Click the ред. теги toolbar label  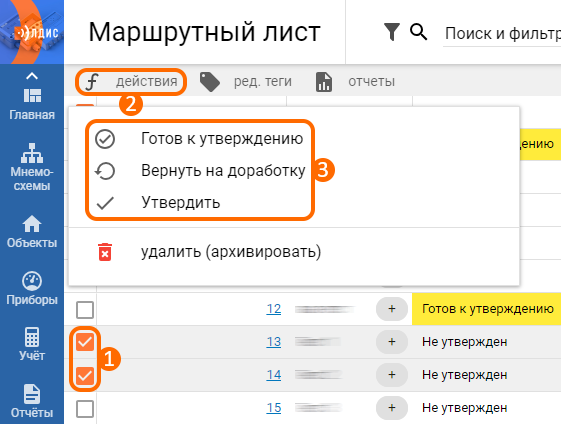(x=263, y=82)
